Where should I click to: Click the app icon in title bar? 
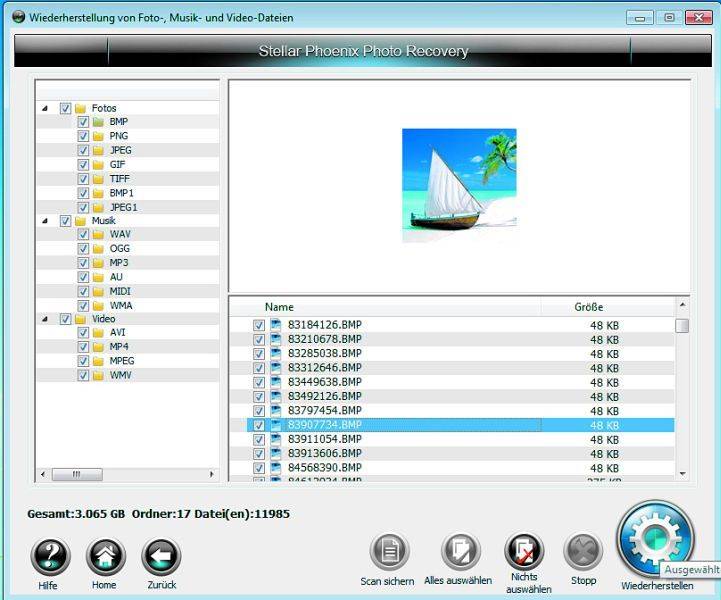coord(18,17)
